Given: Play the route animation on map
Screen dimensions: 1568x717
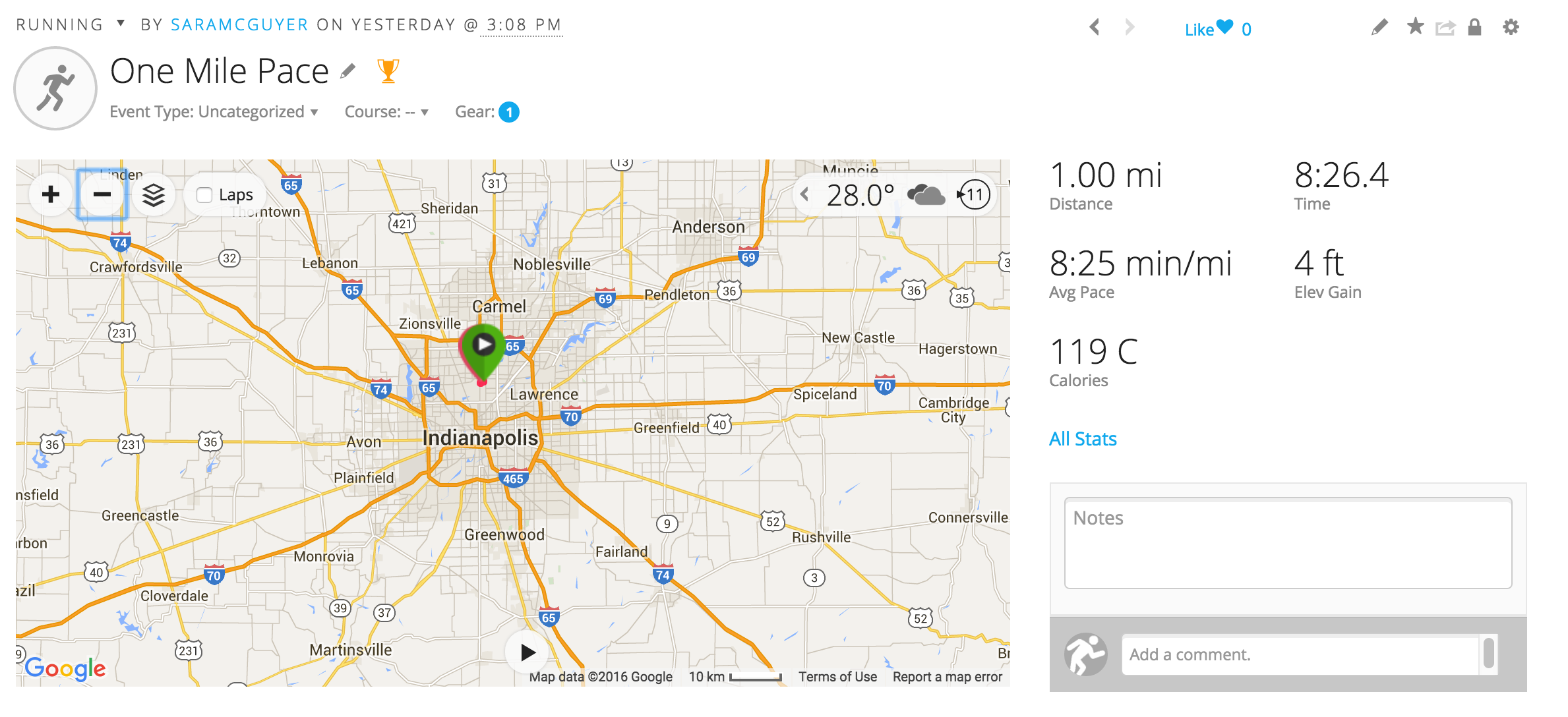Looking at the screenshot, I should [527, 652].
